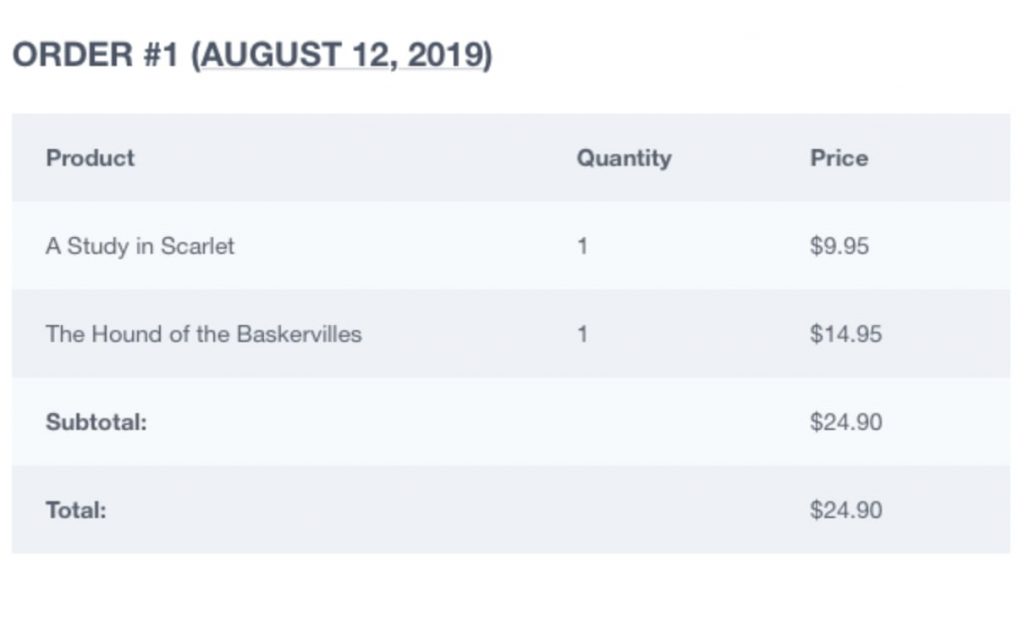The height and width of the screenshot is (623, 1024).
Task: Open The Hound of the Baskervilles product
Action: pos(204,334)
